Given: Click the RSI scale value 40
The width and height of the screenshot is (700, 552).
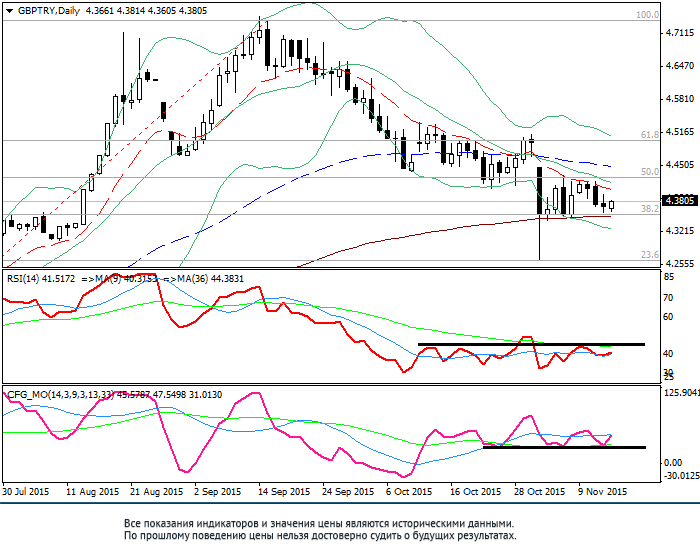Looking at the screenshot, I should 669,354.
